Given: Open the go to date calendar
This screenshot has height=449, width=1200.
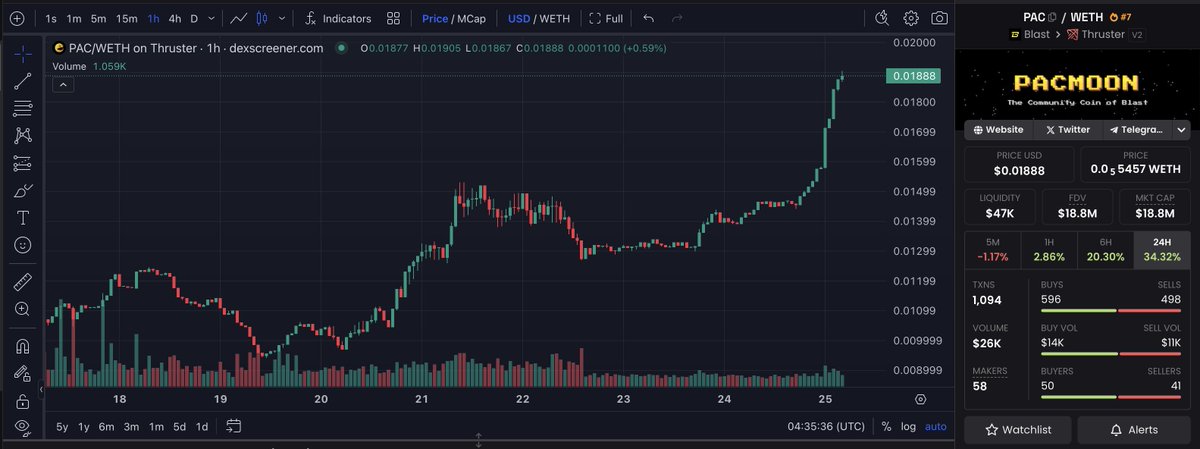Looking at the screenshot, I should pyautogui.click(x=233, y=427).
